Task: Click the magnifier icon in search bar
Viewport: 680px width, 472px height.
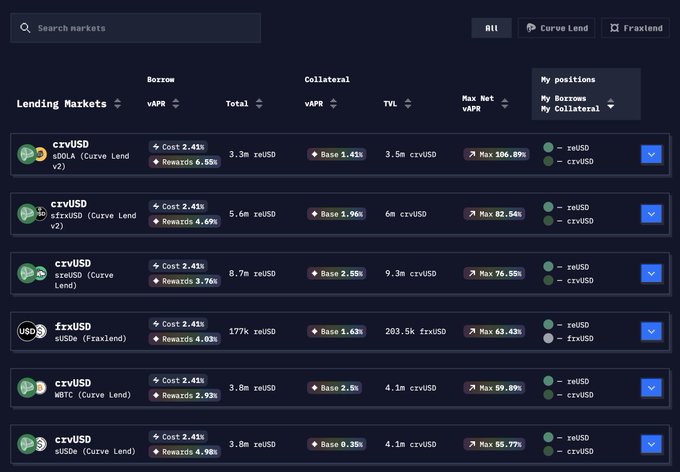Action: pyautogui.click(x=25, y=28)
